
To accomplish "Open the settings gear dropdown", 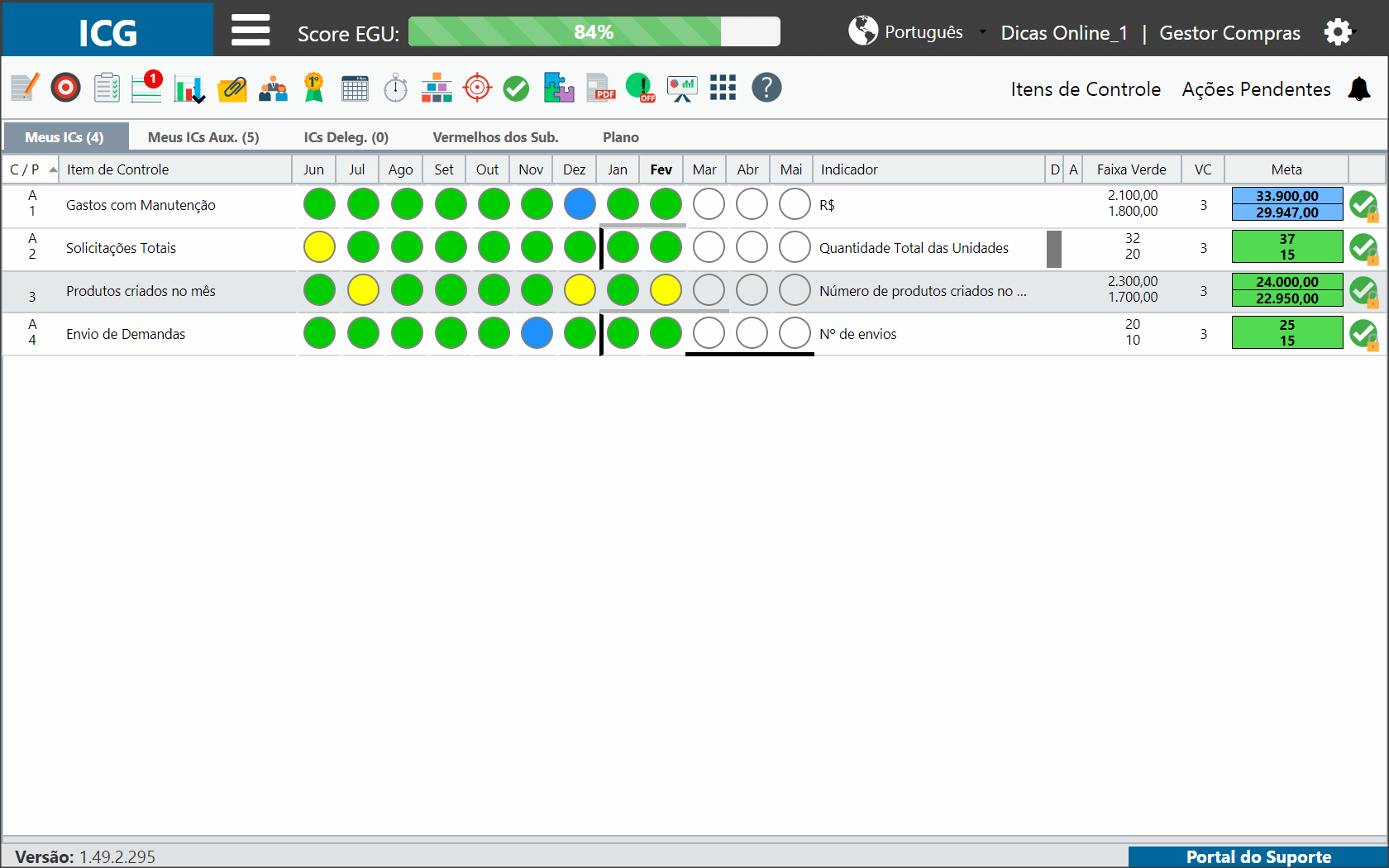I will (1340, 32).
